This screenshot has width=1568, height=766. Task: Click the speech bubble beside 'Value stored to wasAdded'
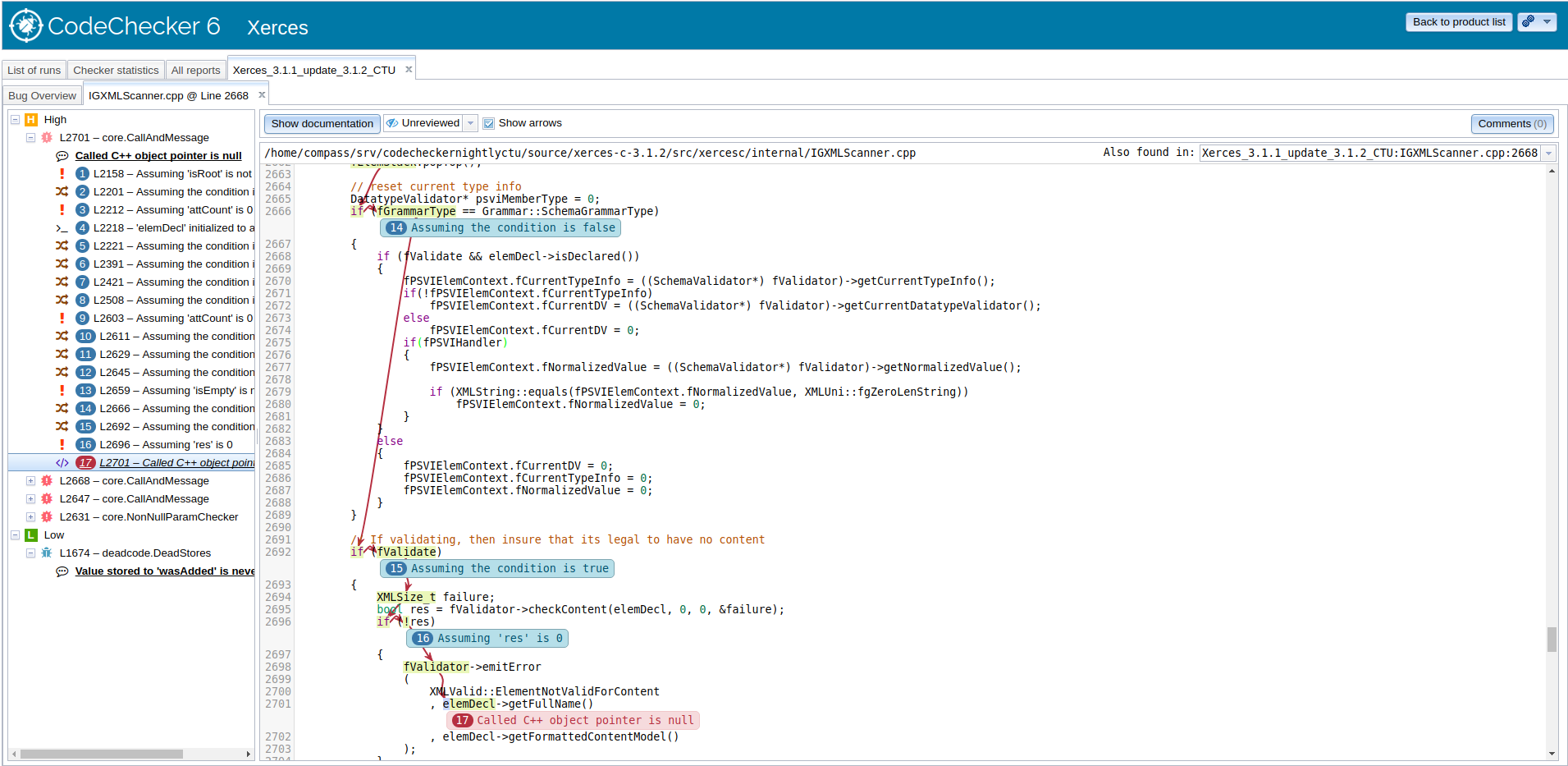pos(62,571)
